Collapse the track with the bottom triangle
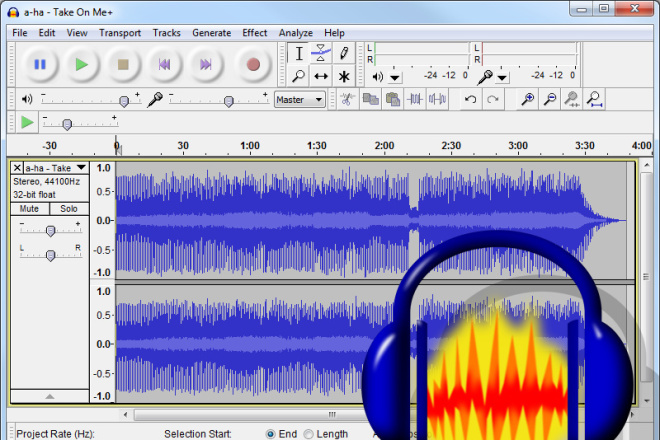The image size is (660, 440). click(x=50, y=396)
